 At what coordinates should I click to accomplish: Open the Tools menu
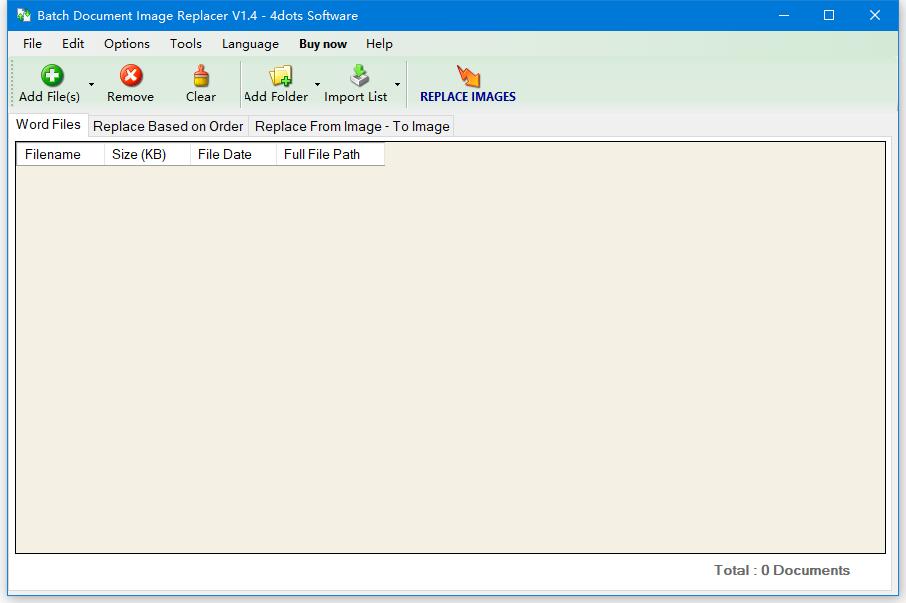185,44
